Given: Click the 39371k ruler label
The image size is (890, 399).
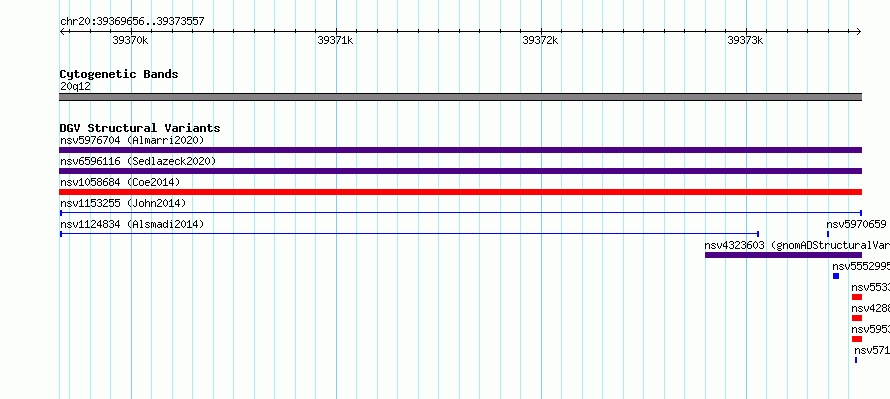Looking at the screenshot, I should 335,40.
